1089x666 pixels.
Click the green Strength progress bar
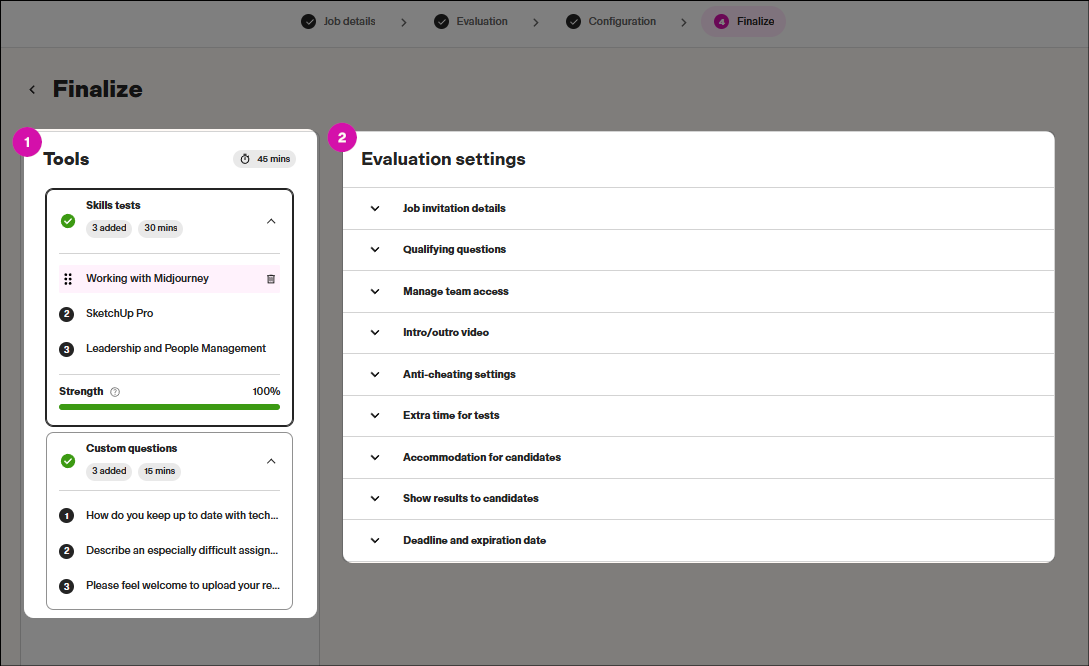(x=169, y=407)
